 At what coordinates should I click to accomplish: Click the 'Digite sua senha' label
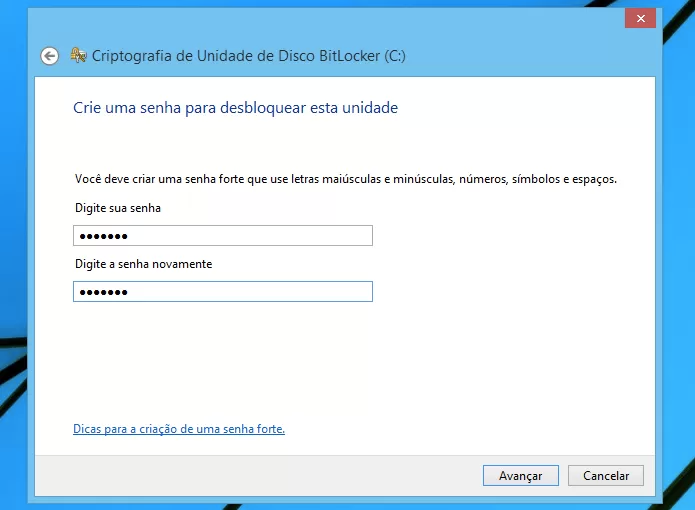pyautogui.click(x=118, y=208)
